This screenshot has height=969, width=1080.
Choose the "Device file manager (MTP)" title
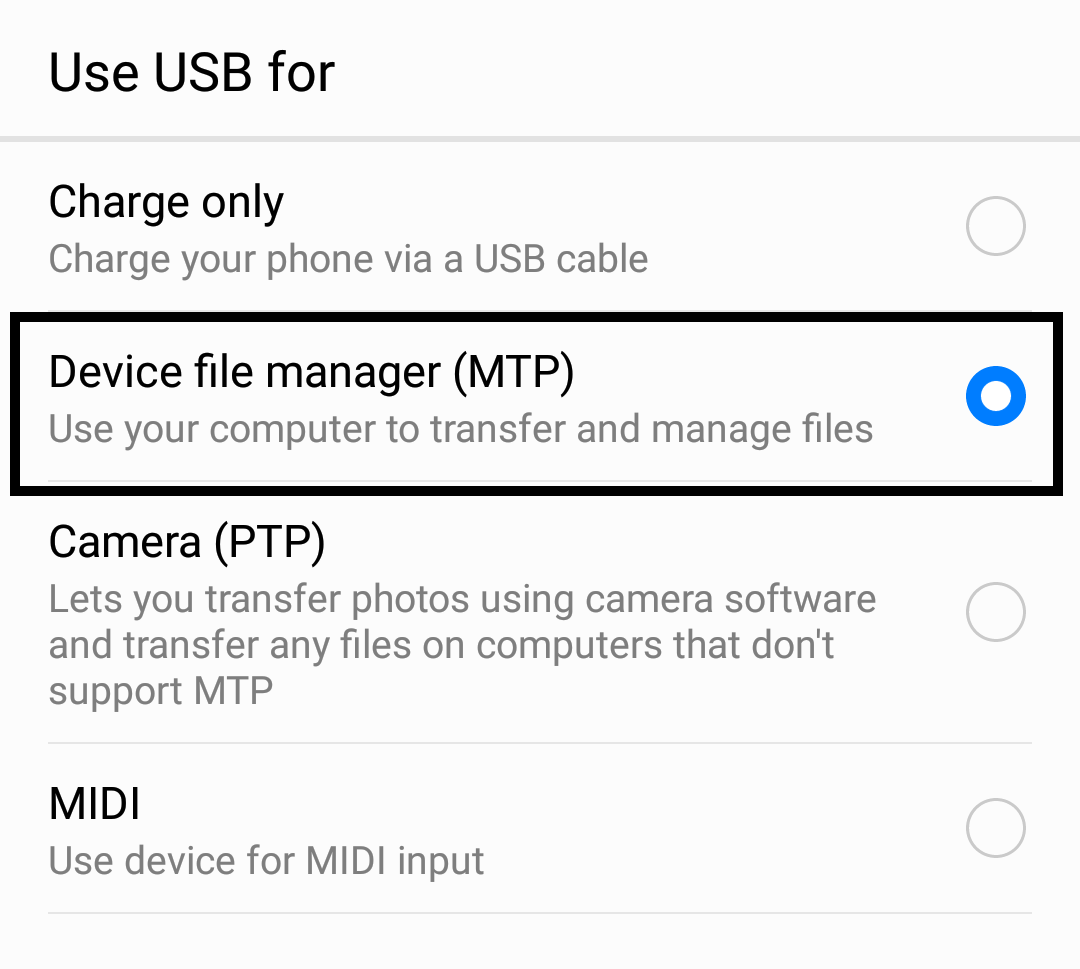click(311, 372)
